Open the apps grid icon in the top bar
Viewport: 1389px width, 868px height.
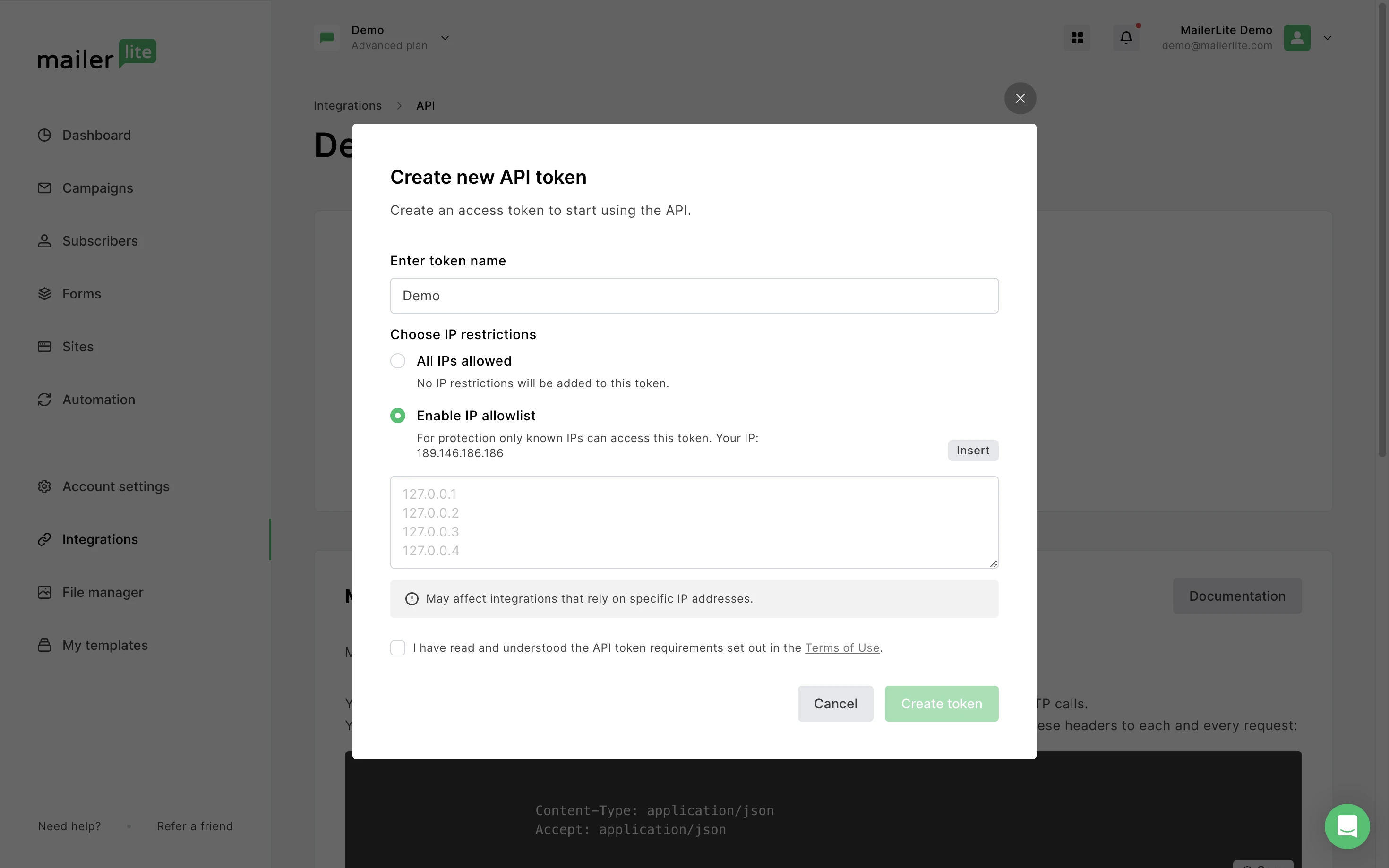[x=1077, y=37]
